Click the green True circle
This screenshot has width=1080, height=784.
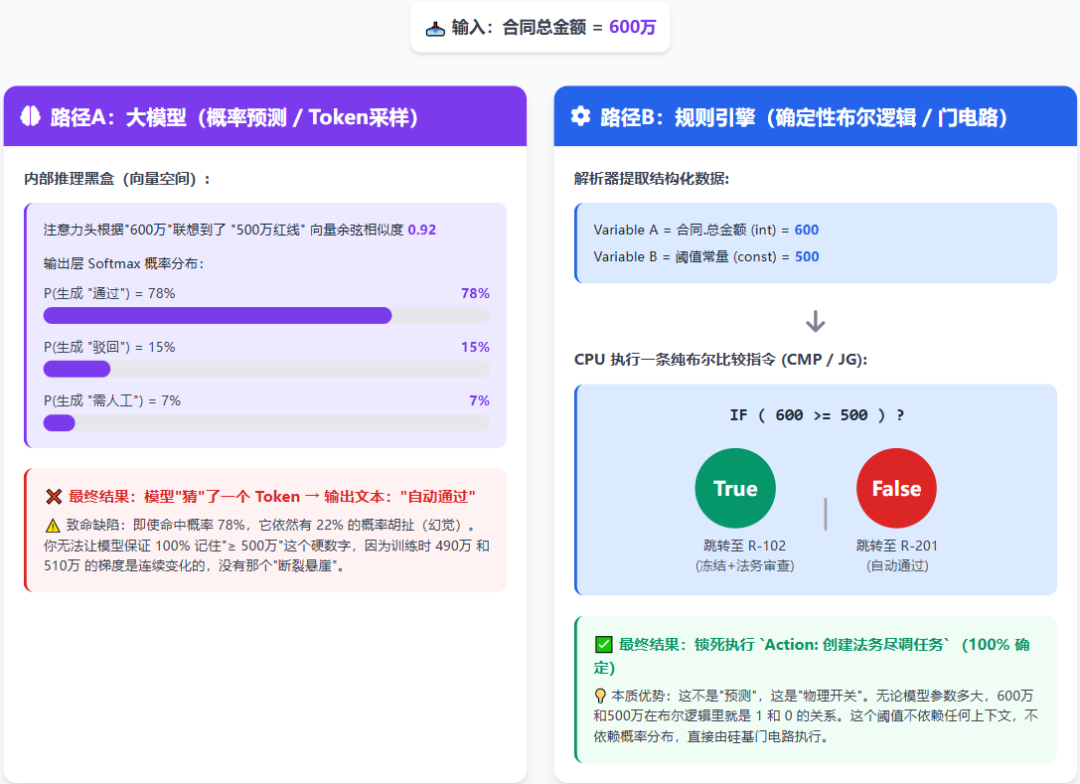(x=735, y=488)
